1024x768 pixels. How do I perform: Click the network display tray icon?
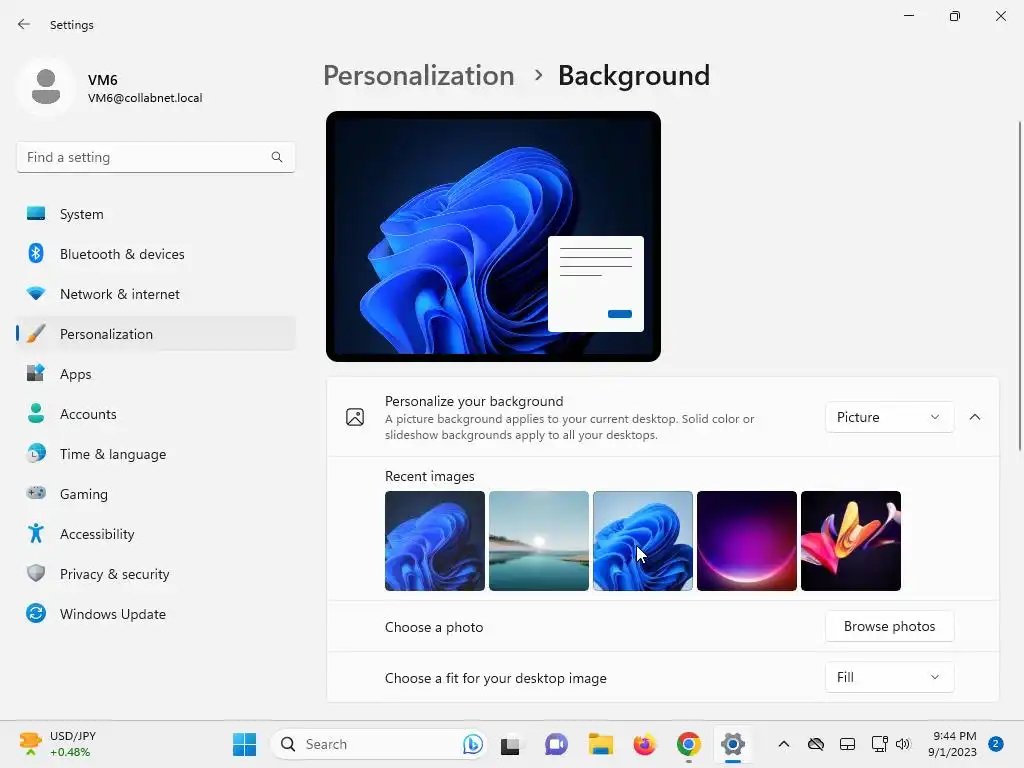pyautogui.click(x=879, y=744)
